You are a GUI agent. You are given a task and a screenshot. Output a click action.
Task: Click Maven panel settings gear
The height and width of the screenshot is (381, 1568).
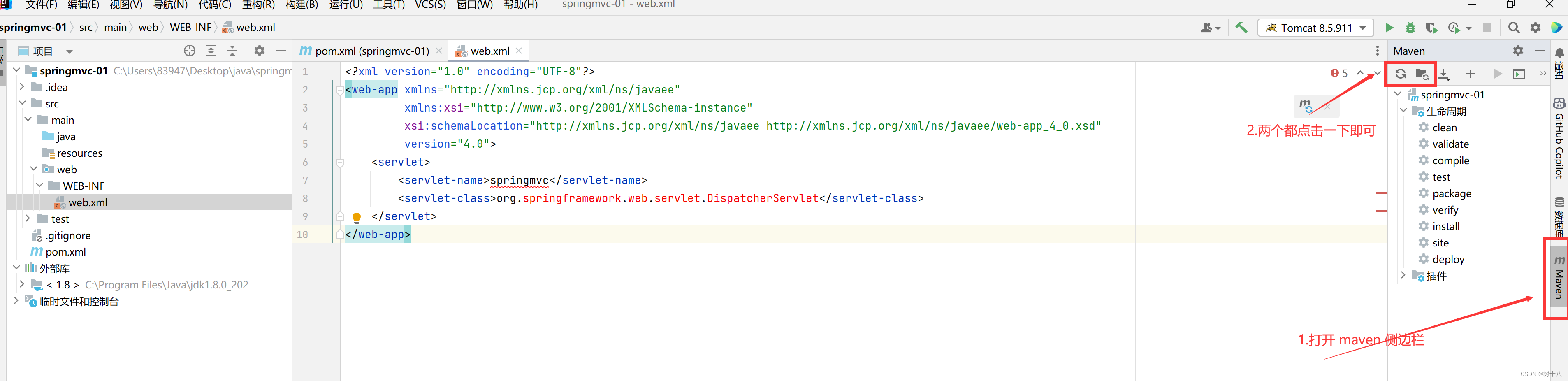pyautogui.click(x=1518, y=51)
